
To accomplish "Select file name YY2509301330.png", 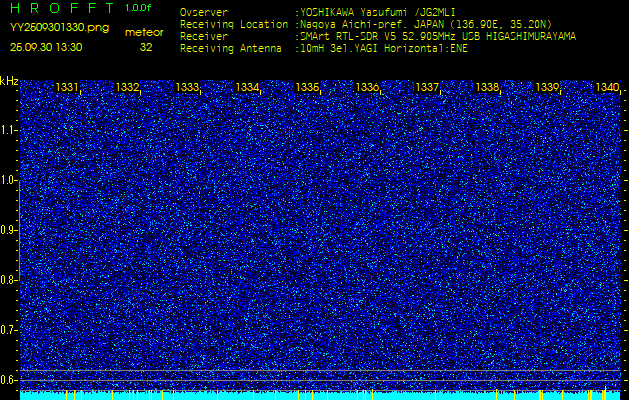I will click(x=59, y=28).
